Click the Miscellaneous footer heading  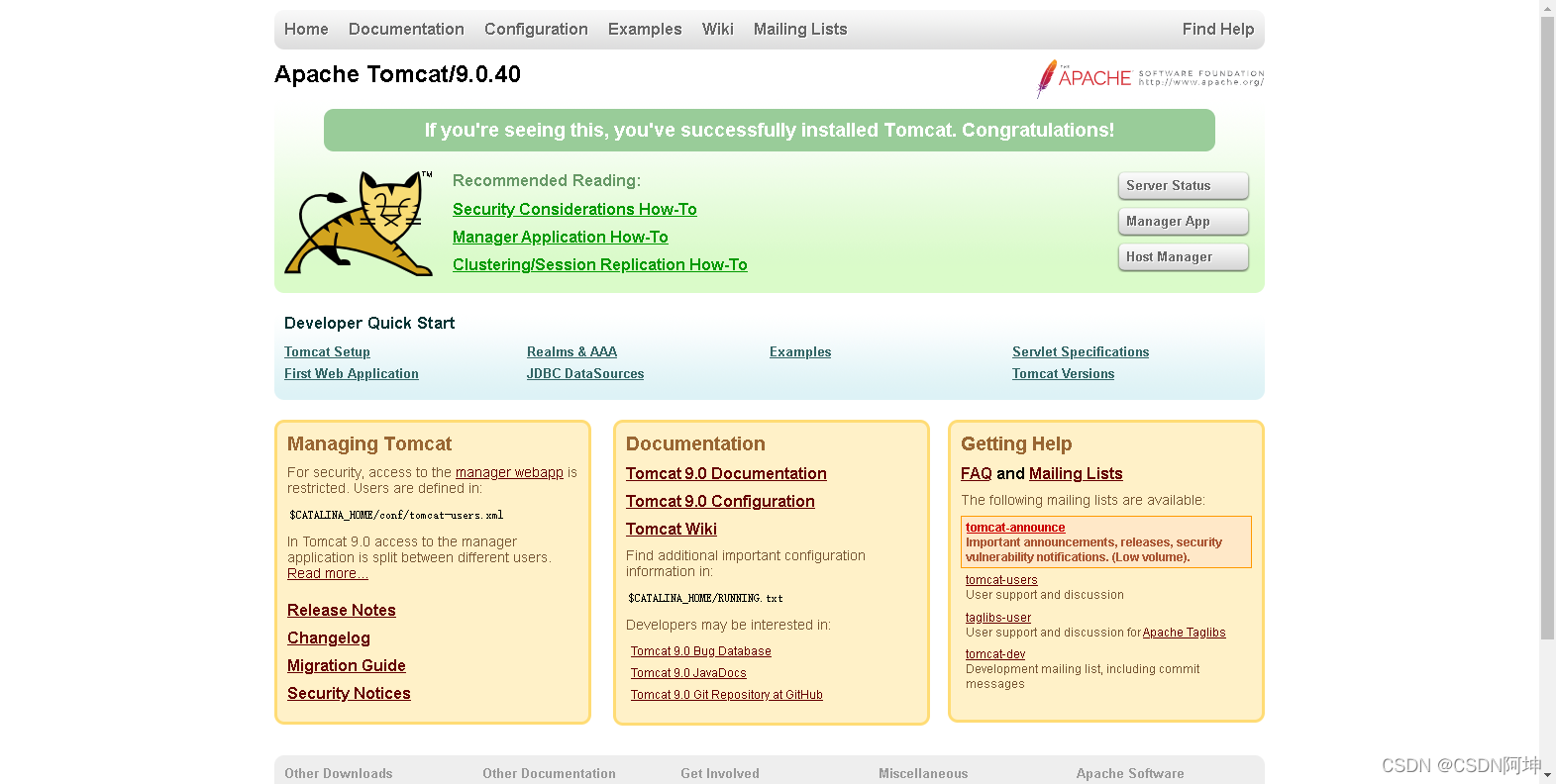point(923,774)
